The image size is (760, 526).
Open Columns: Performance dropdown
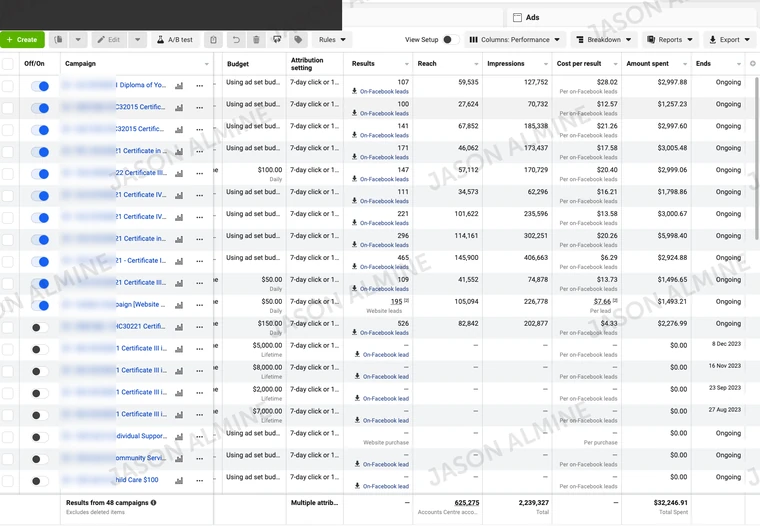coord(515,40)
